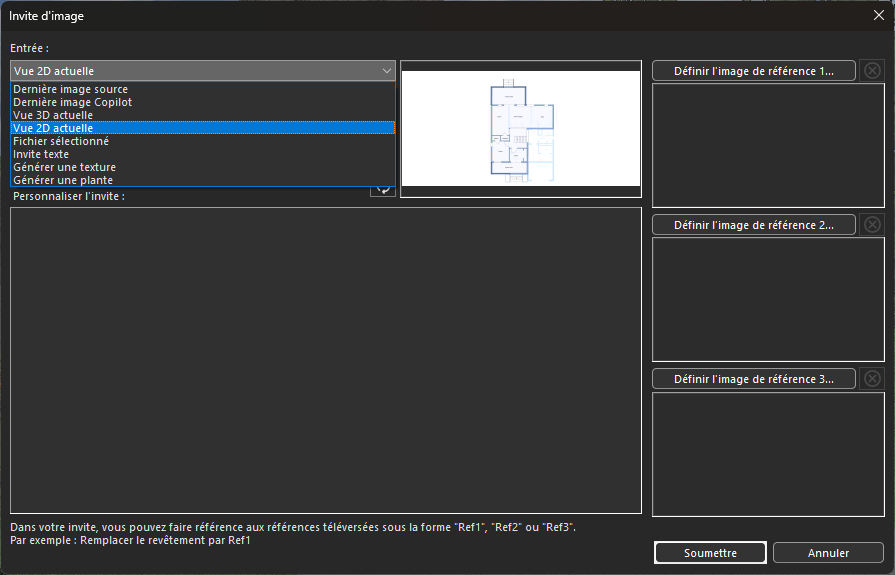Clear reference image 2 with the X icon
This screenshot has width=895, height=575.
coord(872,224)
